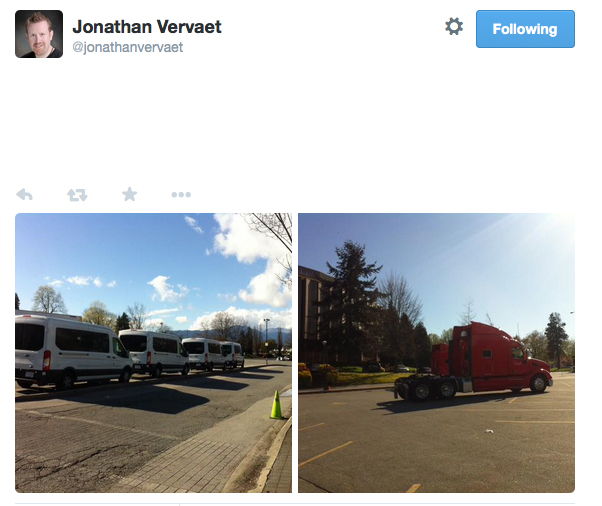Click the Jonathan Vervaet display name

[x=147, y=27]
